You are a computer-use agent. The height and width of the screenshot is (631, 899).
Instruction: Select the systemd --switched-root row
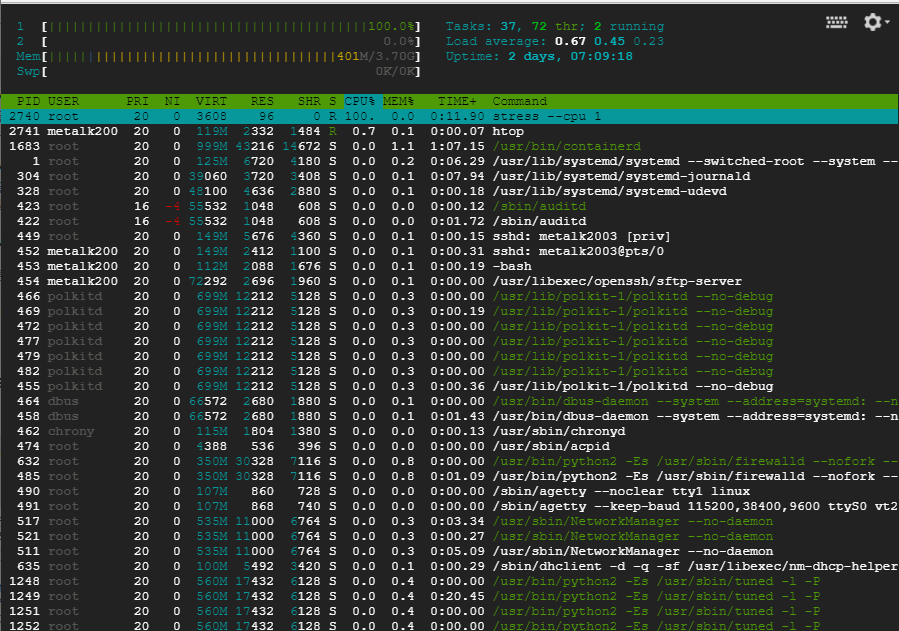450,161
